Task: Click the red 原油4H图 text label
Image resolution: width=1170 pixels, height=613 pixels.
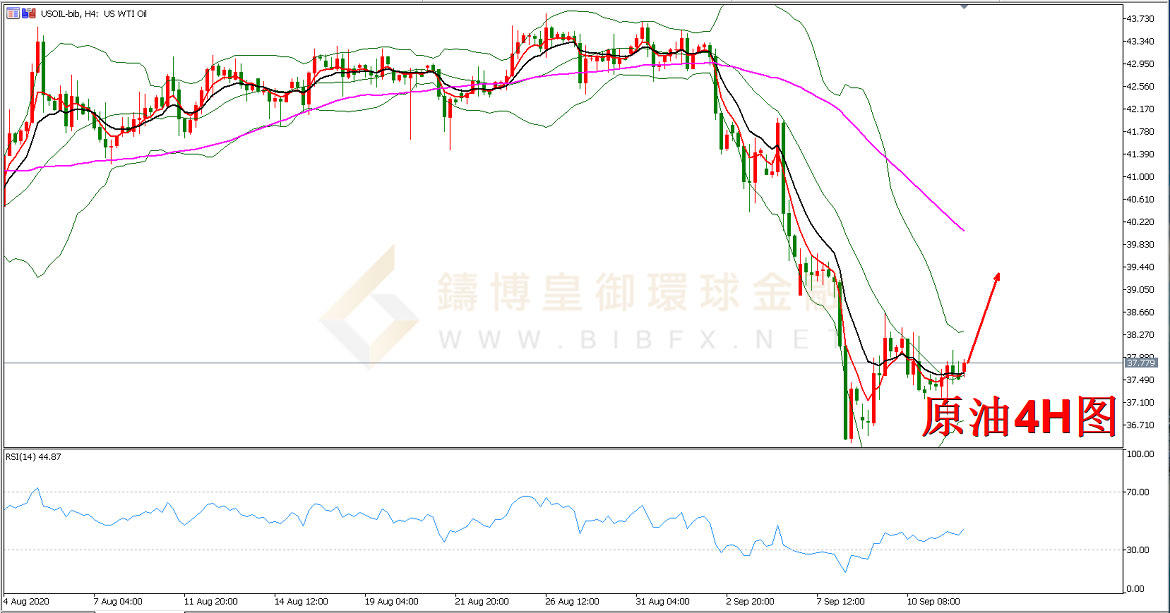Action: click(1017, 417)
